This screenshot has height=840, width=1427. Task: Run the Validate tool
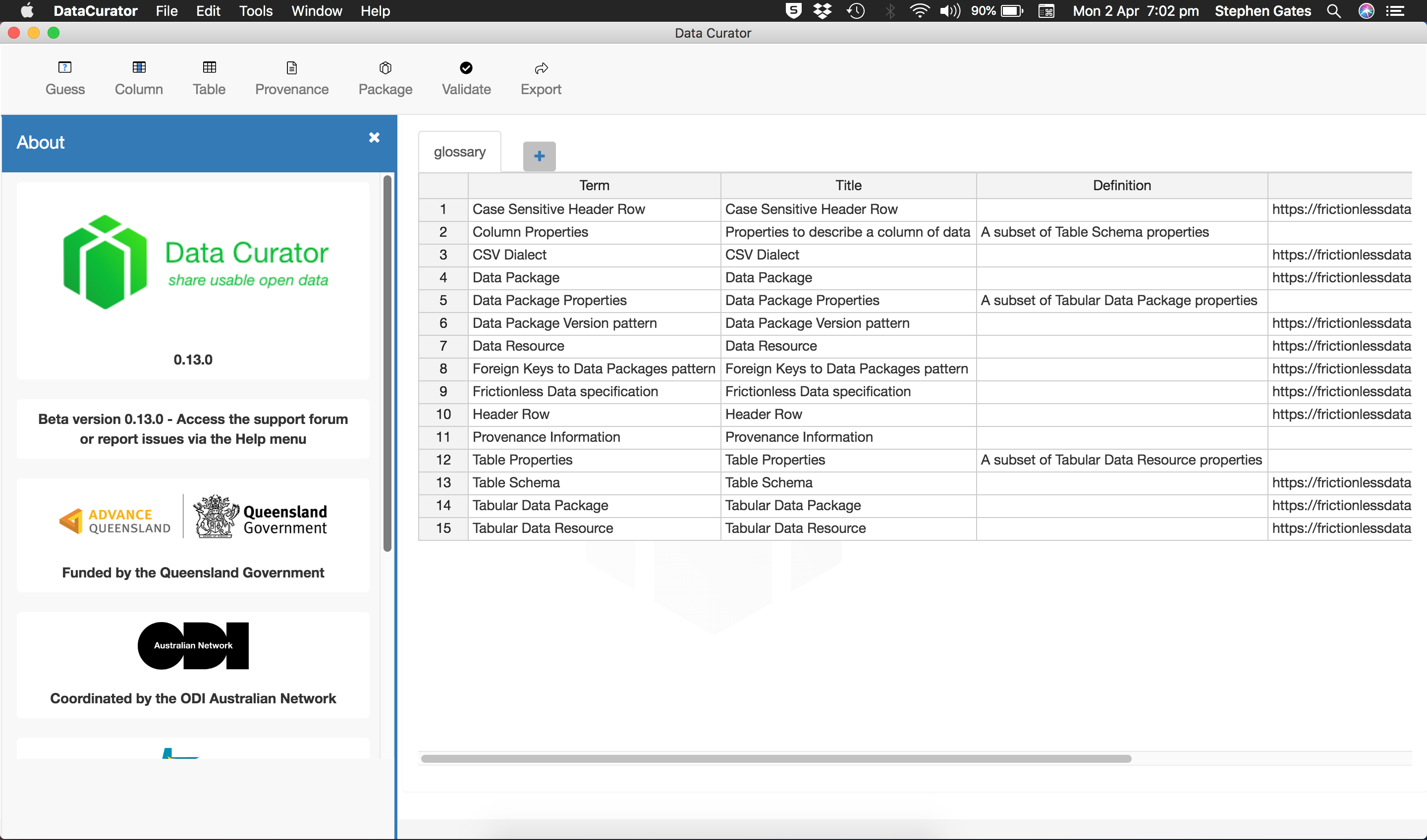pos(466,78)
